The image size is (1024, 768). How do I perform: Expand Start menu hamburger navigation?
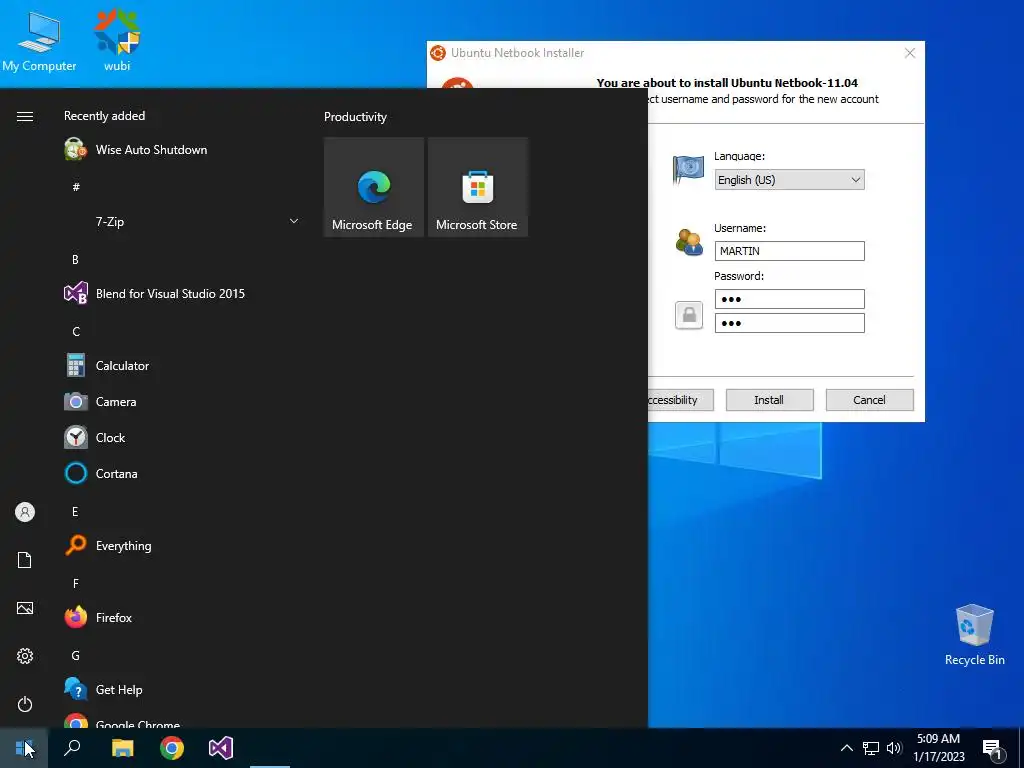click(x=25, y=116)
